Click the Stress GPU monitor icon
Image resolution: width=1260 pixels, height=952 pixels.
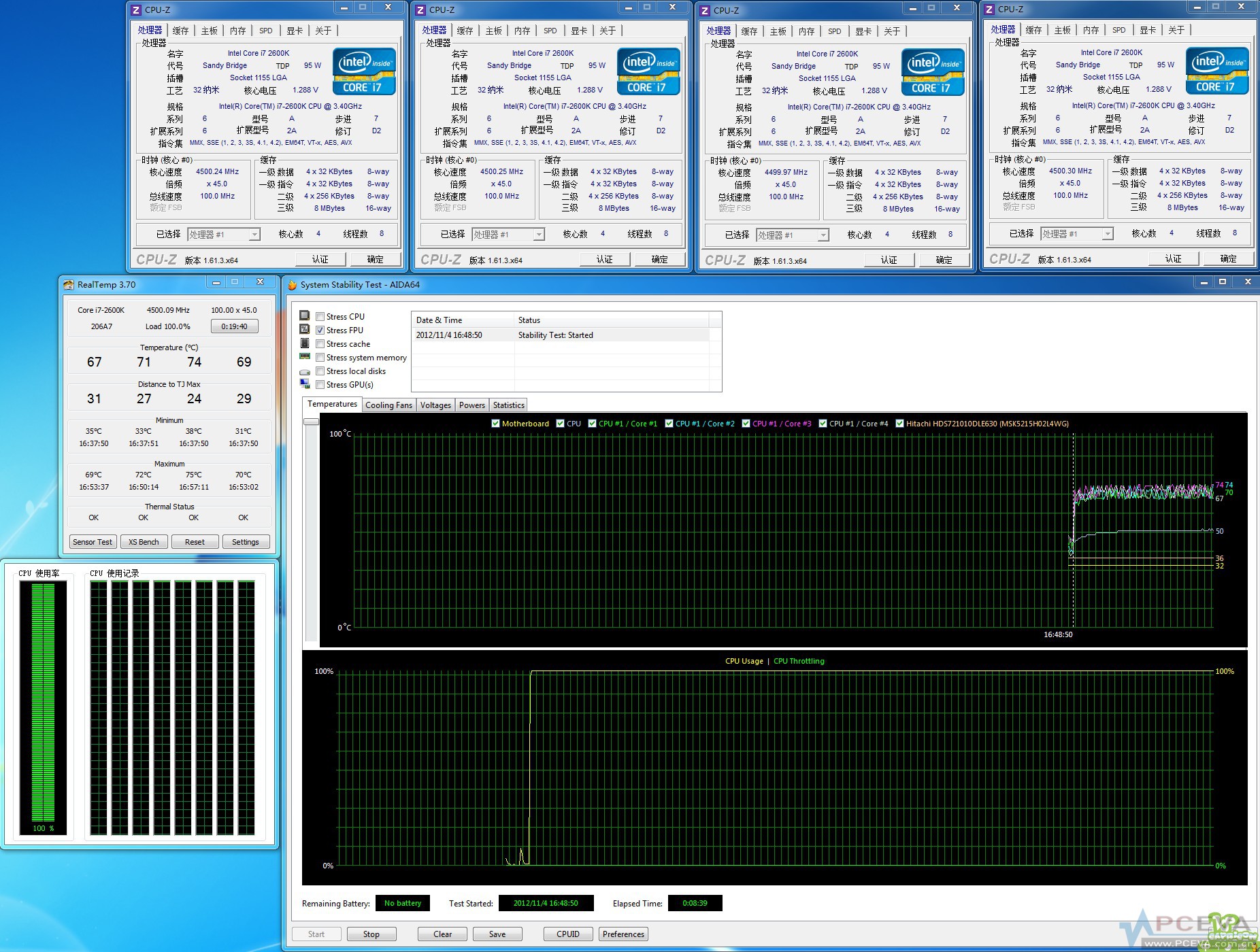[x=305, y=384]
